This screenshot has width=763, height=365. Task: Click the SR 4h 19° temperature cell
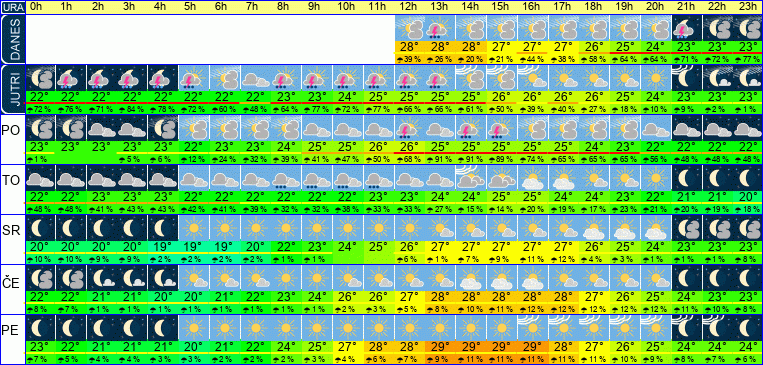163,247
